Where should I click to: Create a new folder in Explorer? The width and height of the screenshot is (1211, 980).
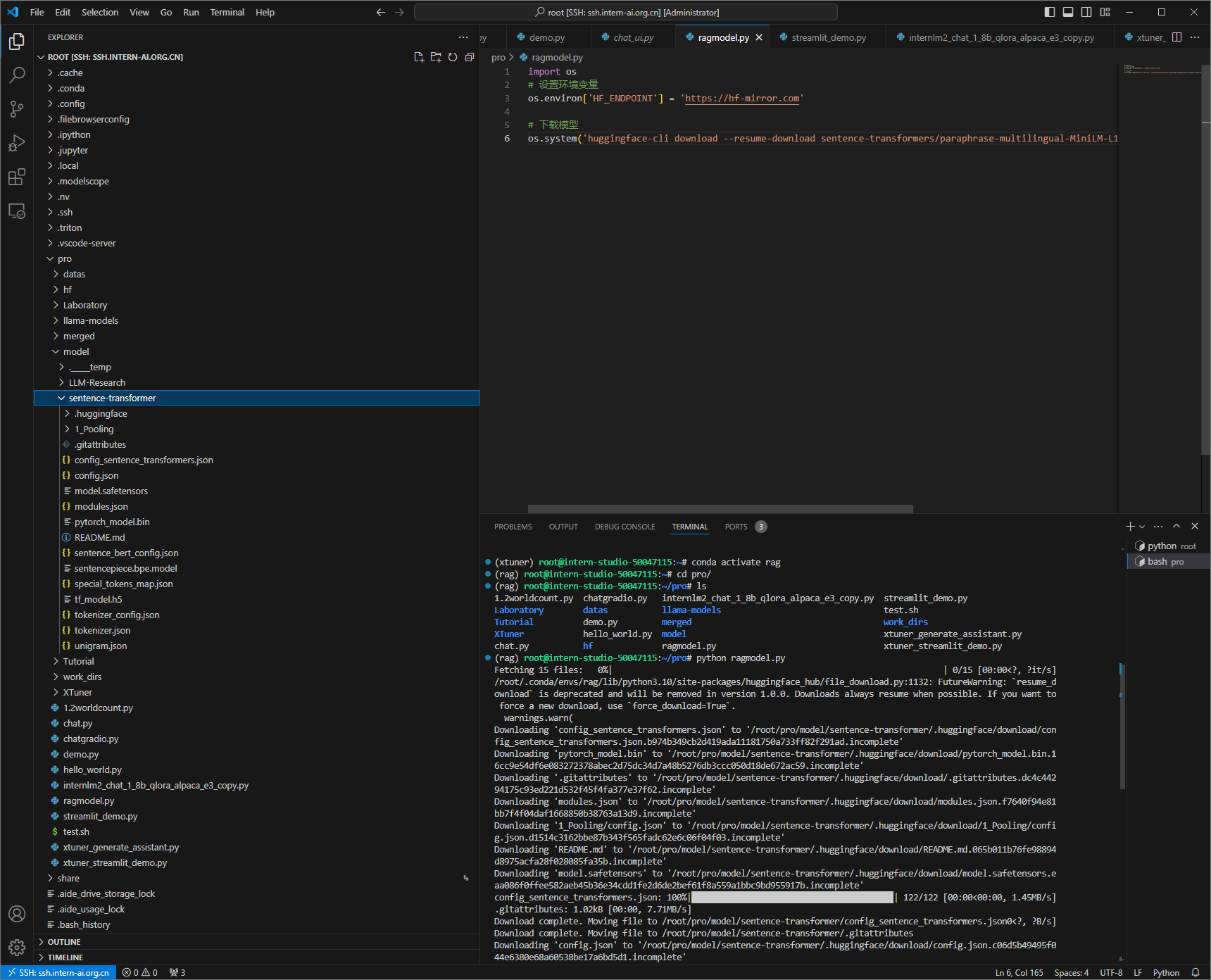click(436, 57)
